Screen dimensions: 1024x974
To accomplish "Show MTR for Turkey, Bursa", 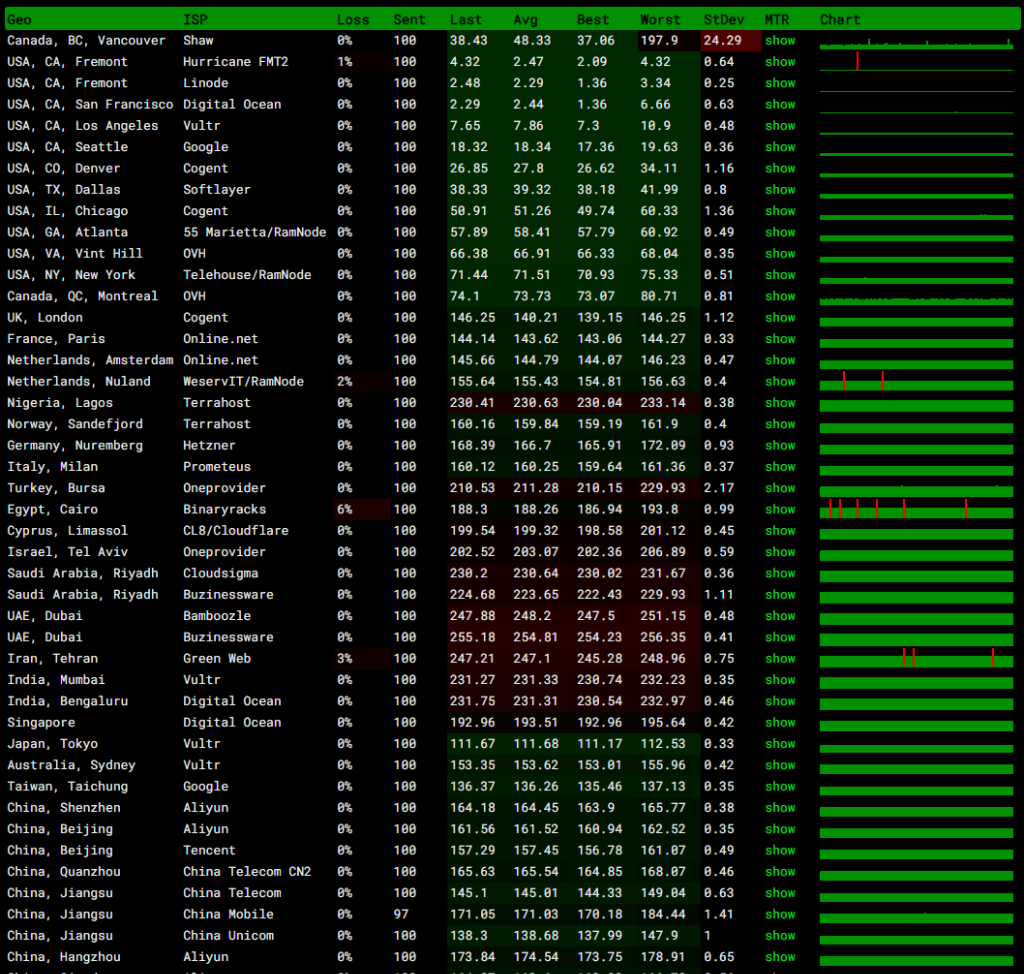I will tap(780, 488).
